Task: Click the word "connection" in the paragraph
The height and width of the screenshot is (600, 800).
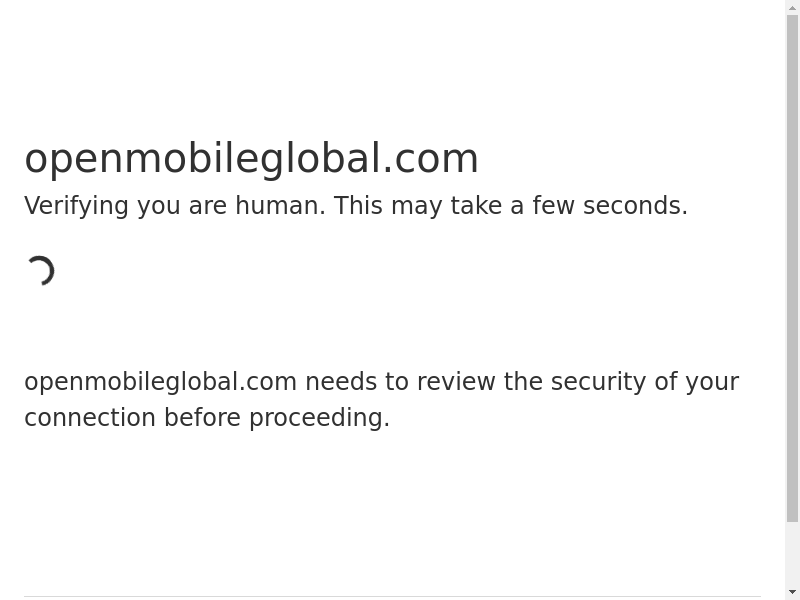Action: tap(90, 418)
